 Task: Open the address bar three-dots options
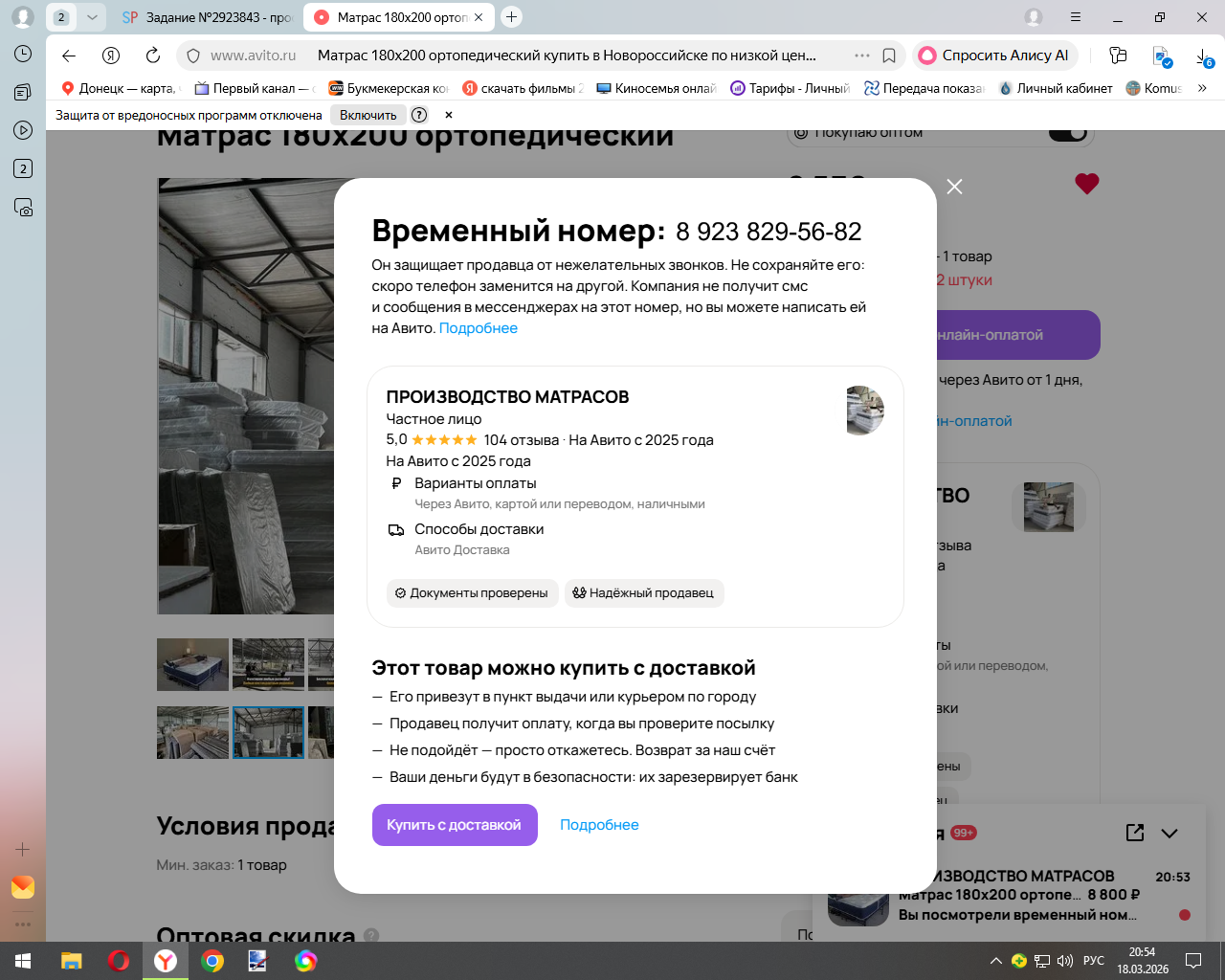click(862, 56)
